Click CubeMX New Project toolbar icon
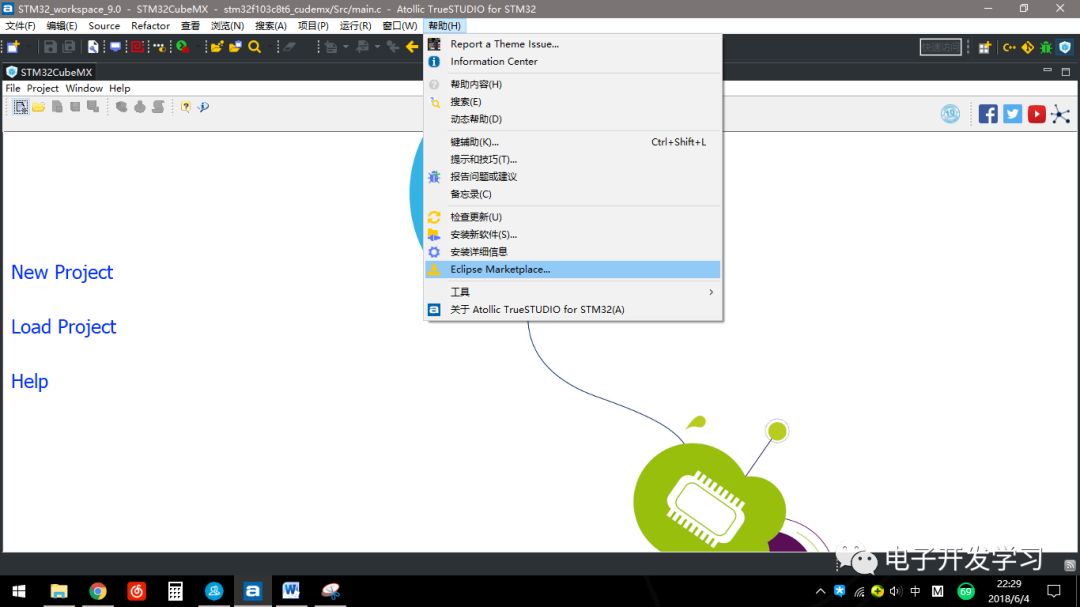Screen dimensions: 1080x607 tap(21, 107)
